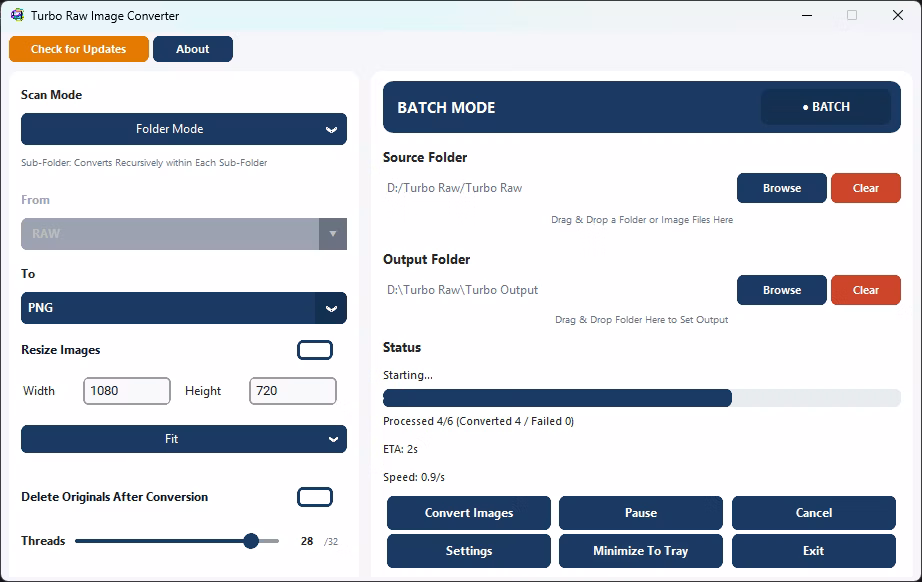Click the Width input field showing 1080
This screenshot has width=922, height=582.
click(x=127, y=391)
